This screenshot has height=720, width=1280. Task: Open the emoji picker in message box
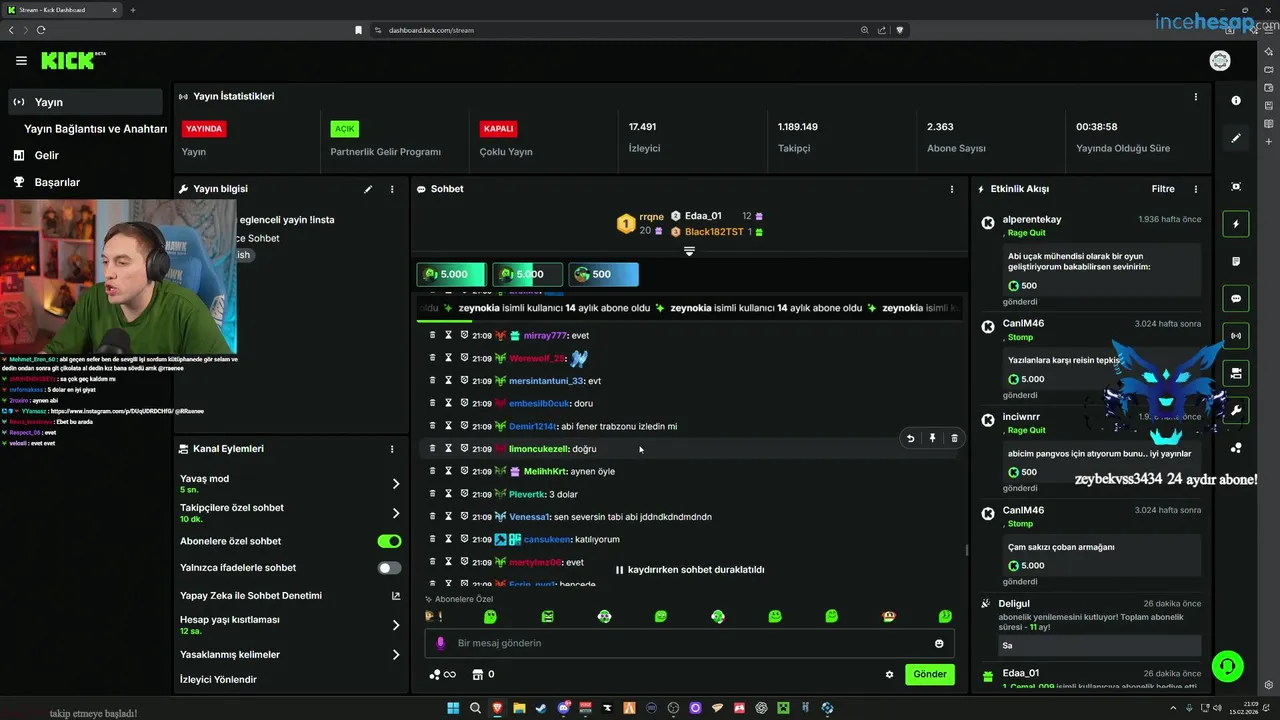point(939,643)
